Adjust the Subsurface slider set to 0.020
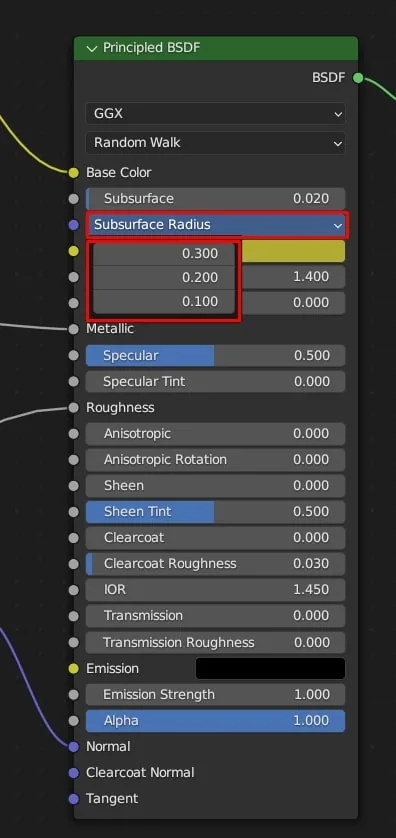 click(x=215, y=199)
